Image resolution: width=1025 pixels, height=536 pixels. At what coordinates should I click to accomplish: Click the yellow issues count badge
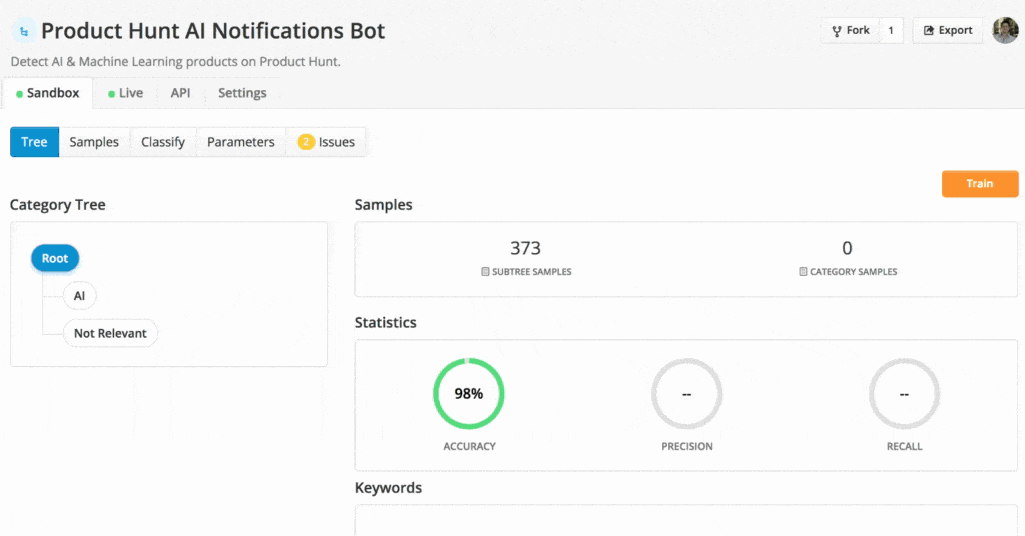click(x=306, y=142)
